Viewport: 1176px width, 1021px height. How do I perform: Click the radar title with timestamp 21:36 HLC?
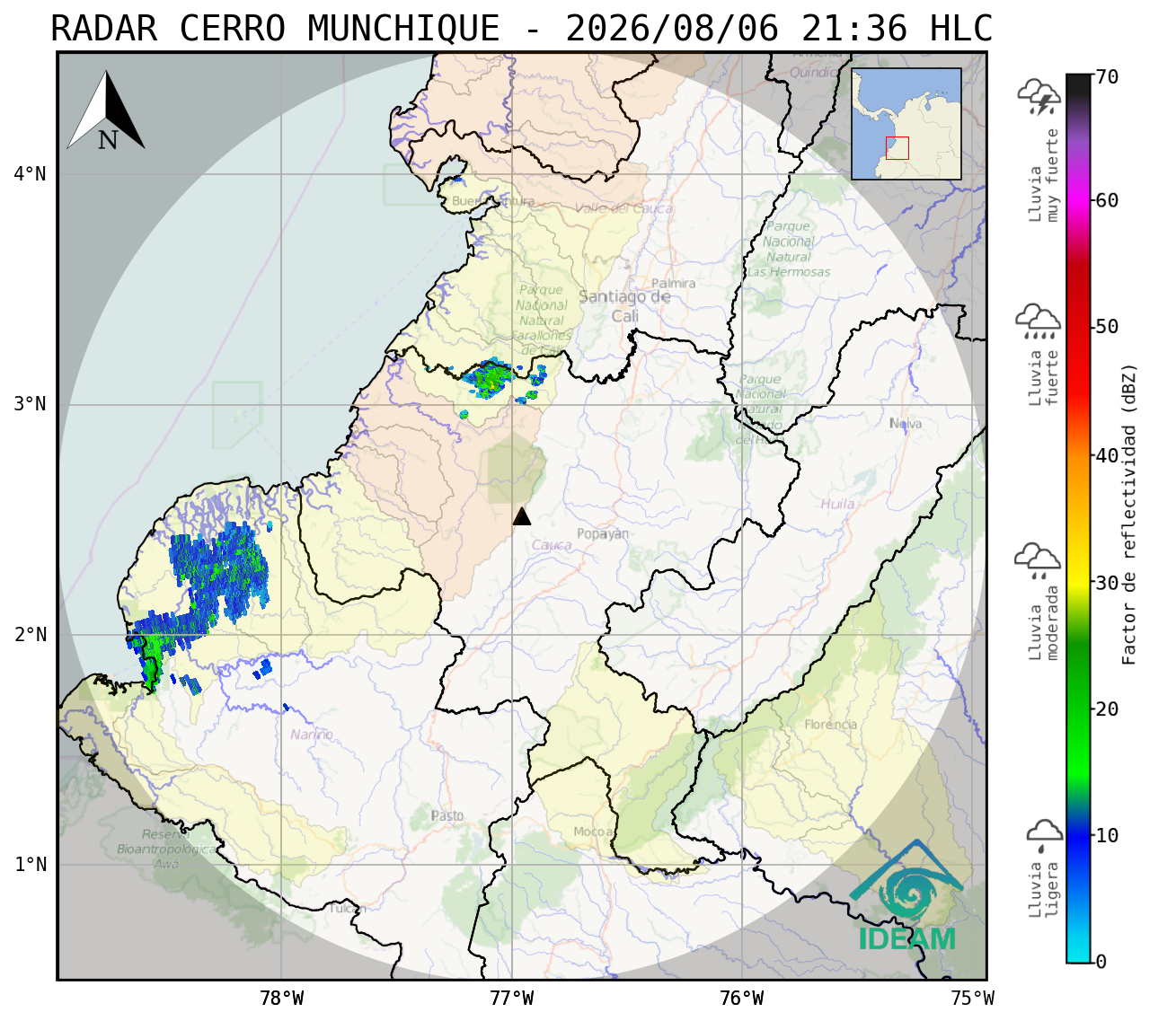pyautogui.click(x=522, y=29)
